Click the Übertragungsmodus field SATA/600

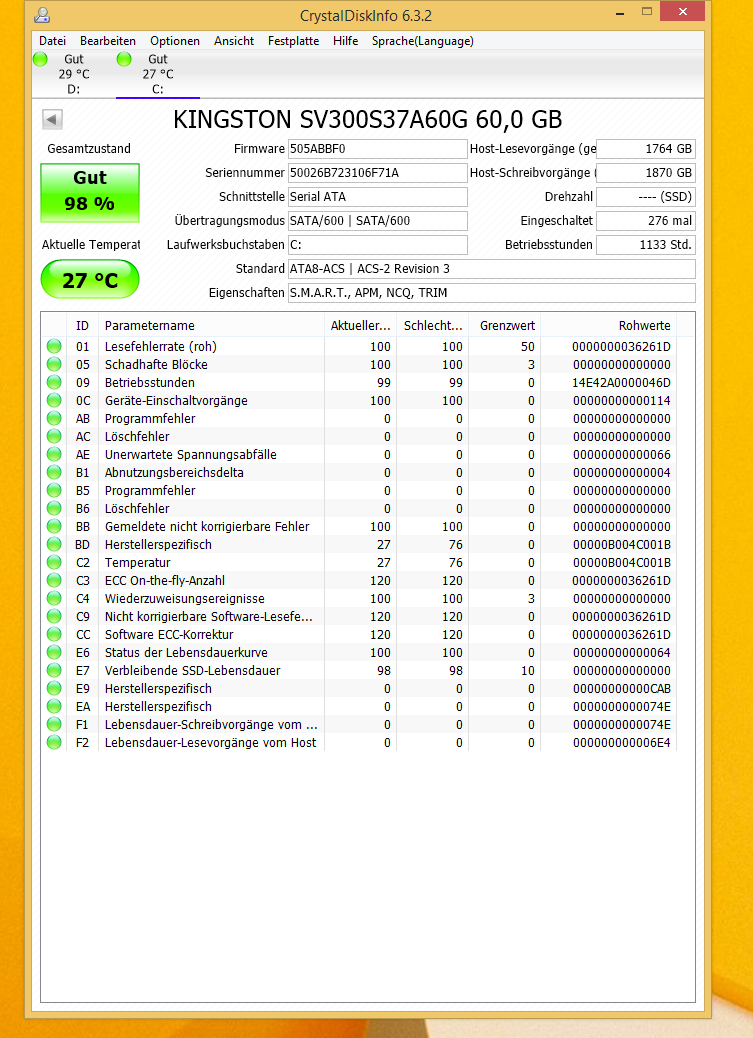377,220
